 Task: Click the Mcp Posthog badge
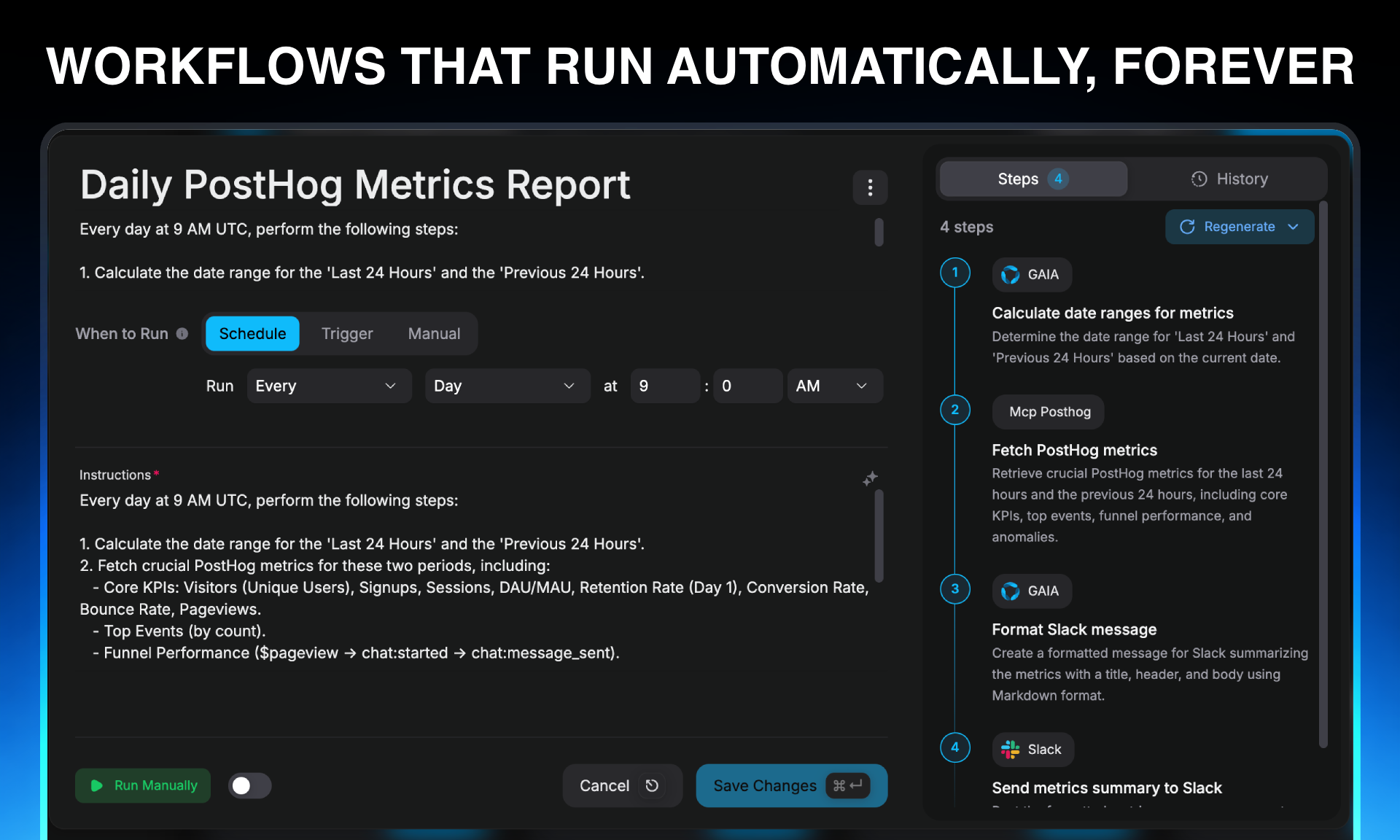pos(1049,412)
